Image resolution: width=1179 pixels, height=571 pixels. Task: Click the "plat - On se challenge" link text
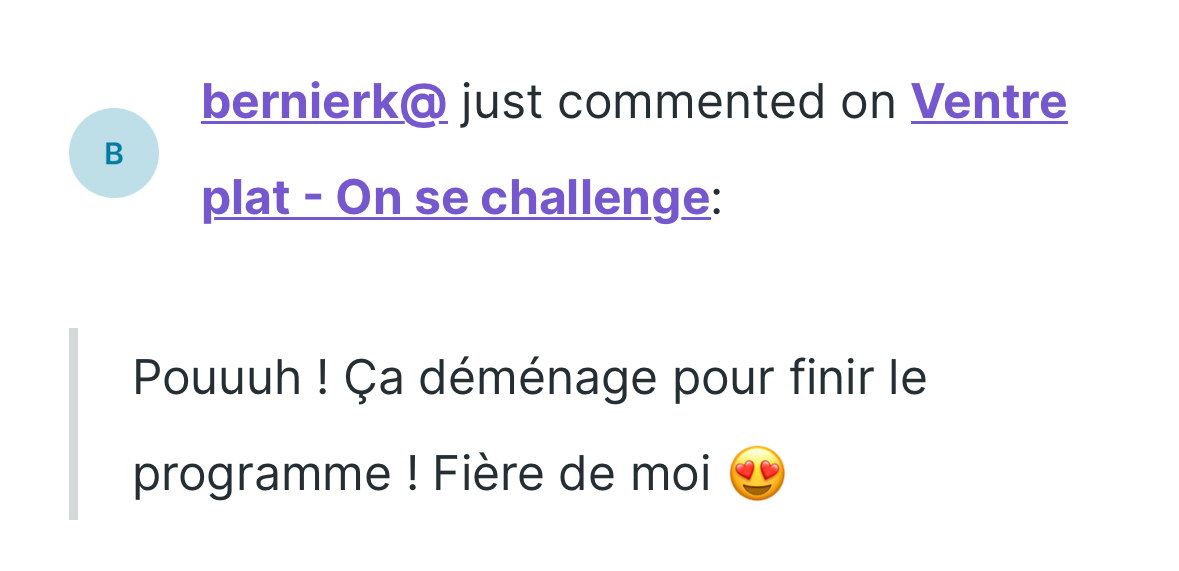click(x=456, y=198)
